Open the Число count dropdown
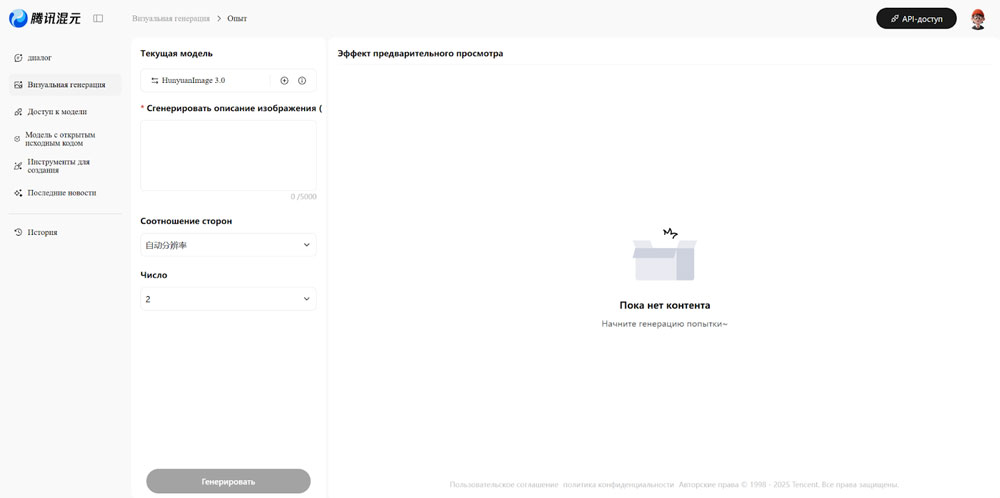This screenshot has height=498, width=1000. [228, 299]
